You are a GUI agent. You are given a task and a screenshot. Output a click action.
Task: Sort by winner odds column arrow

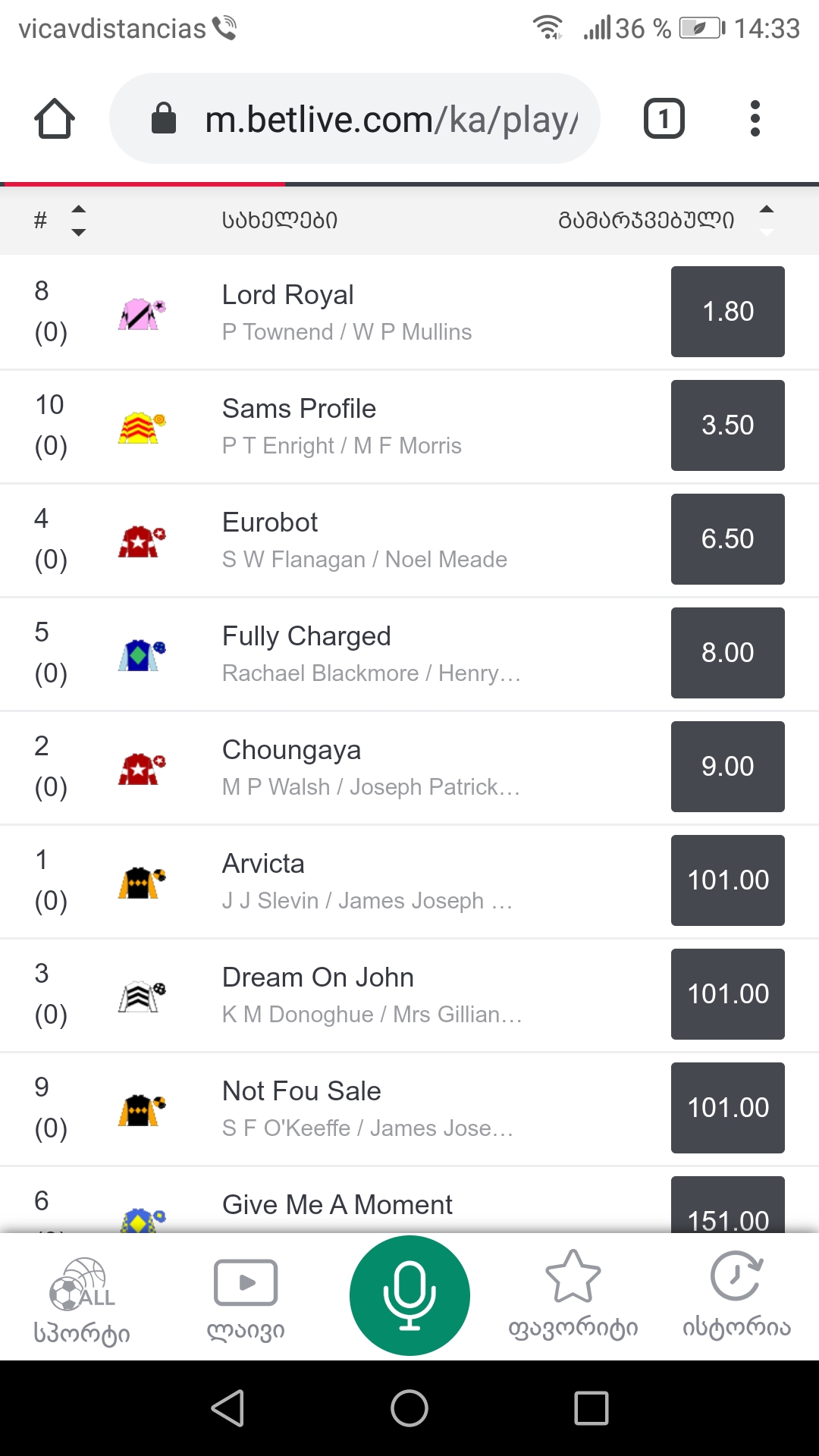[x=766, y=220]
